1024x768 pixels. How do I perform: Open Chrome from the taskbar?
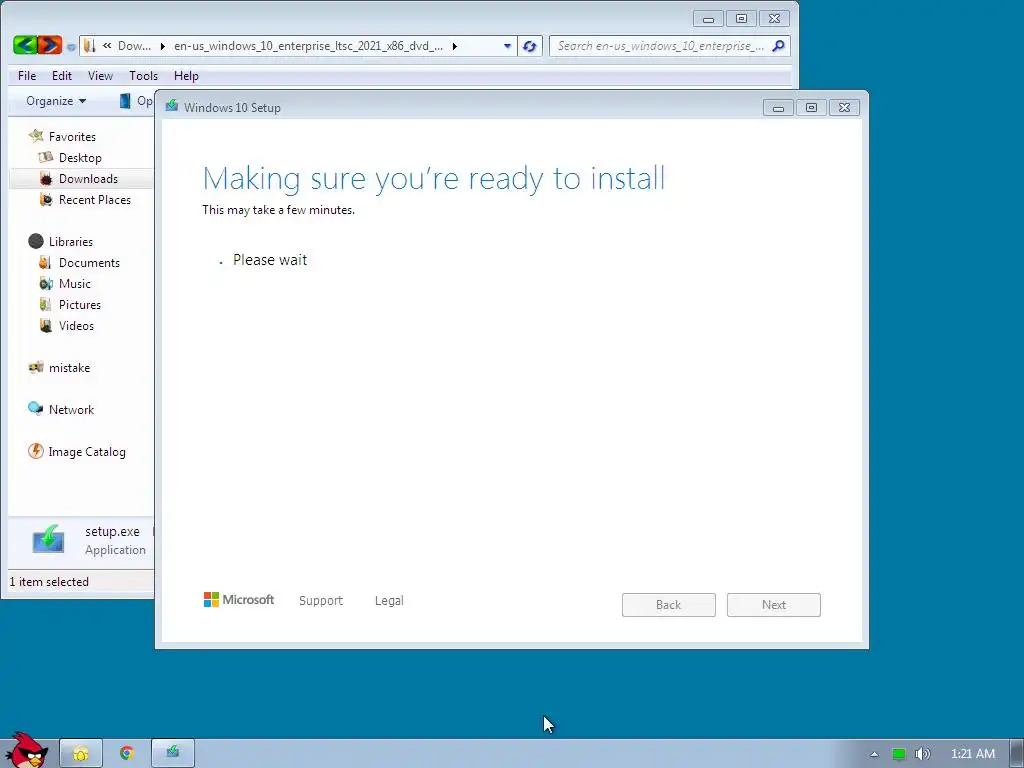(x=127, y=753)
